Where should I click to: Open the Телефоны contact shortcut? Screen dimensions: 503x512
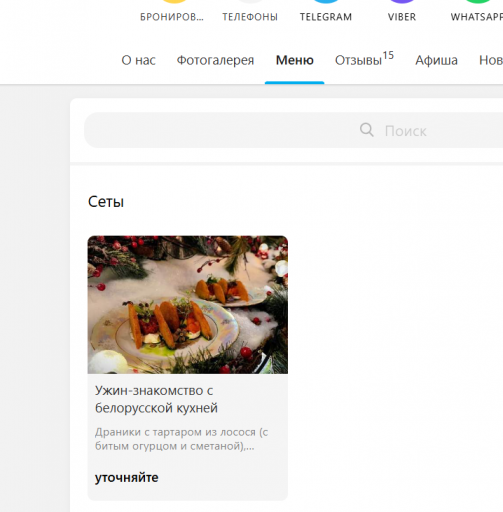250,13
